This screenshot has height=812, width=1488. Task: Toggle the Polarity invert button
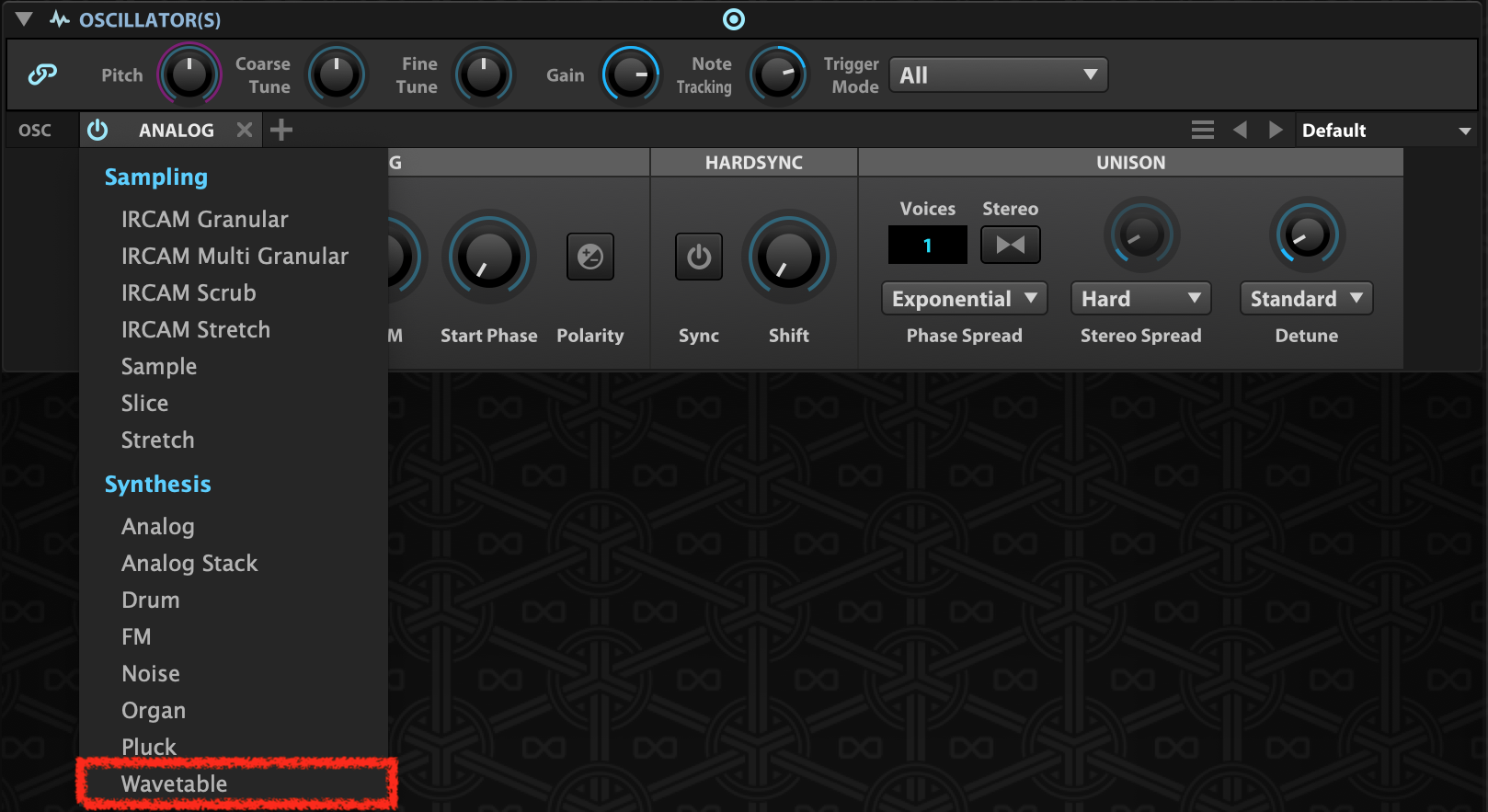(590, 257)
